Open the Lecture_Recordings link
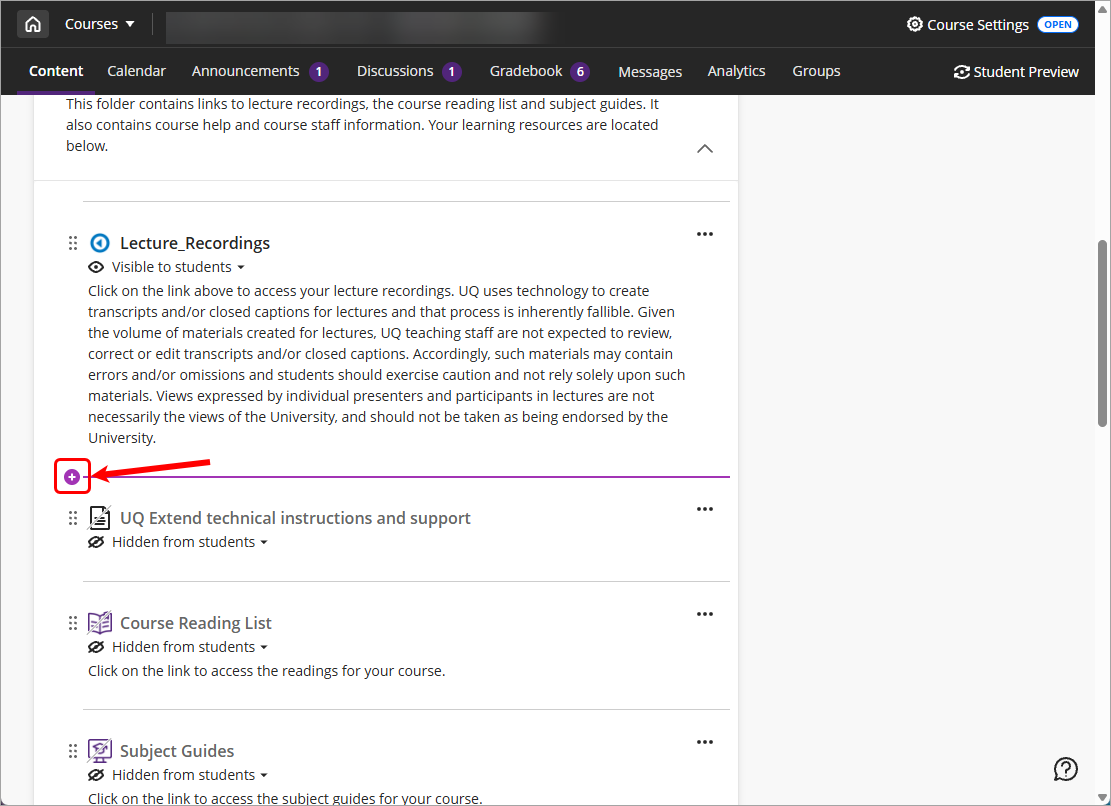The width and height of the screenshot is (1111, 806). point(195,243)
